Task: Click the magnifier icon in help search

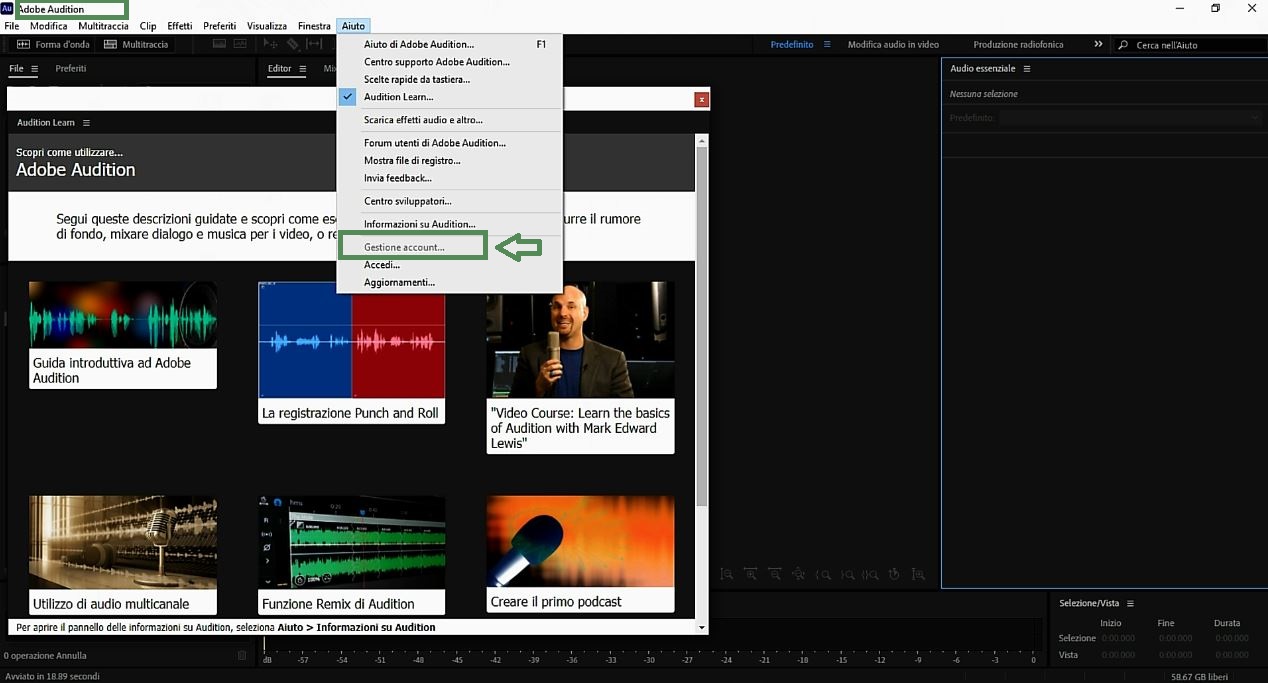Action: (x=1124, y=45)
